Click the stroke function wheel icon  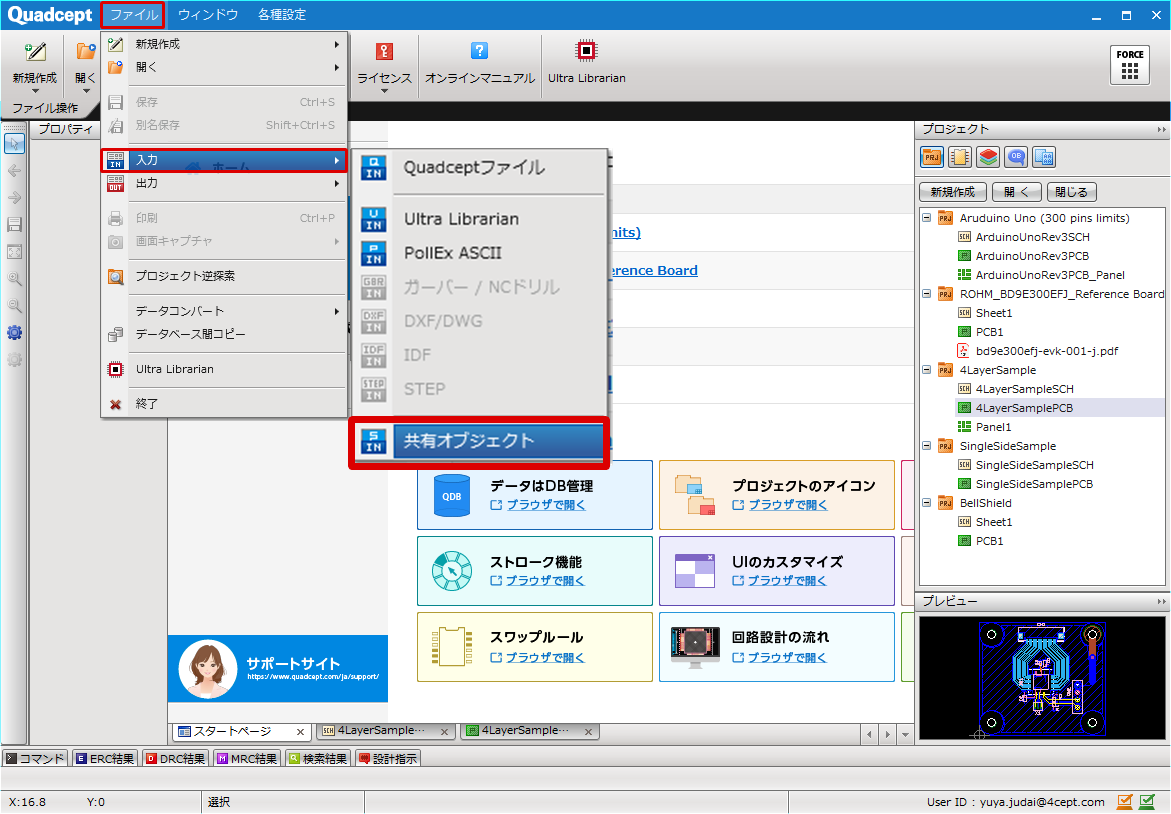(x=452, y=571)
